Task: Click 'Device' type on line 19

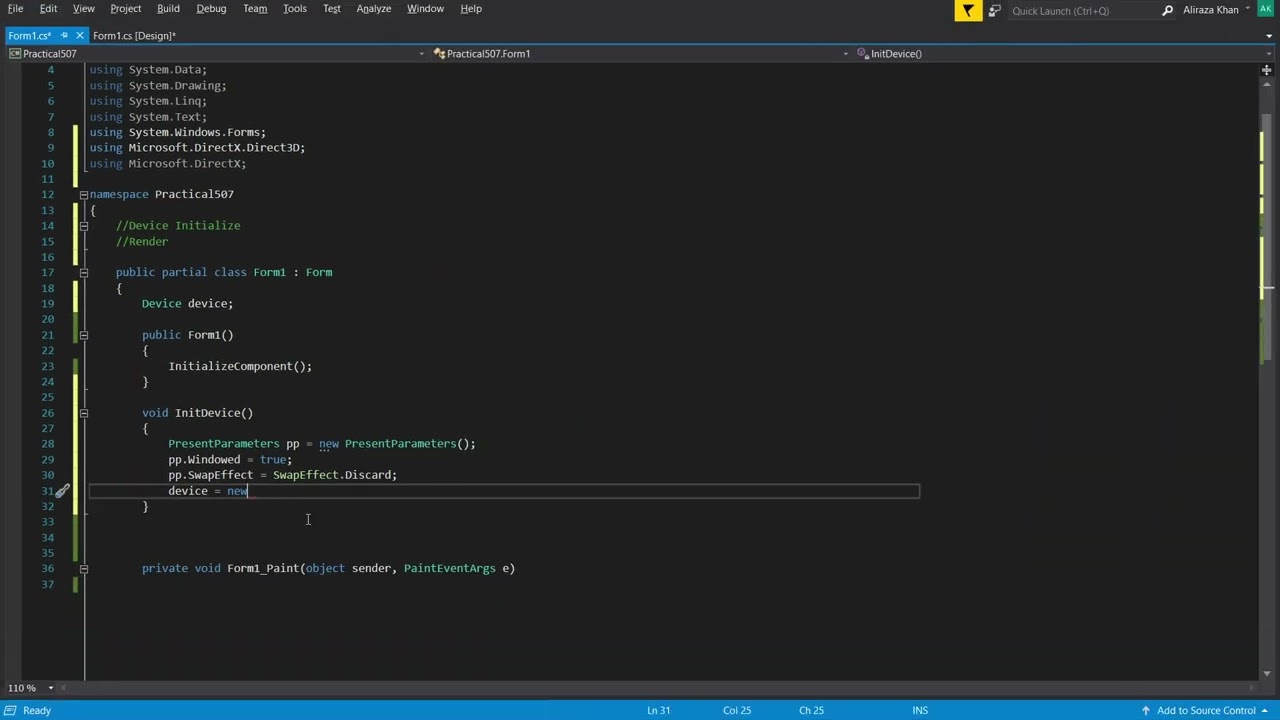Action: tap(161, 304)
